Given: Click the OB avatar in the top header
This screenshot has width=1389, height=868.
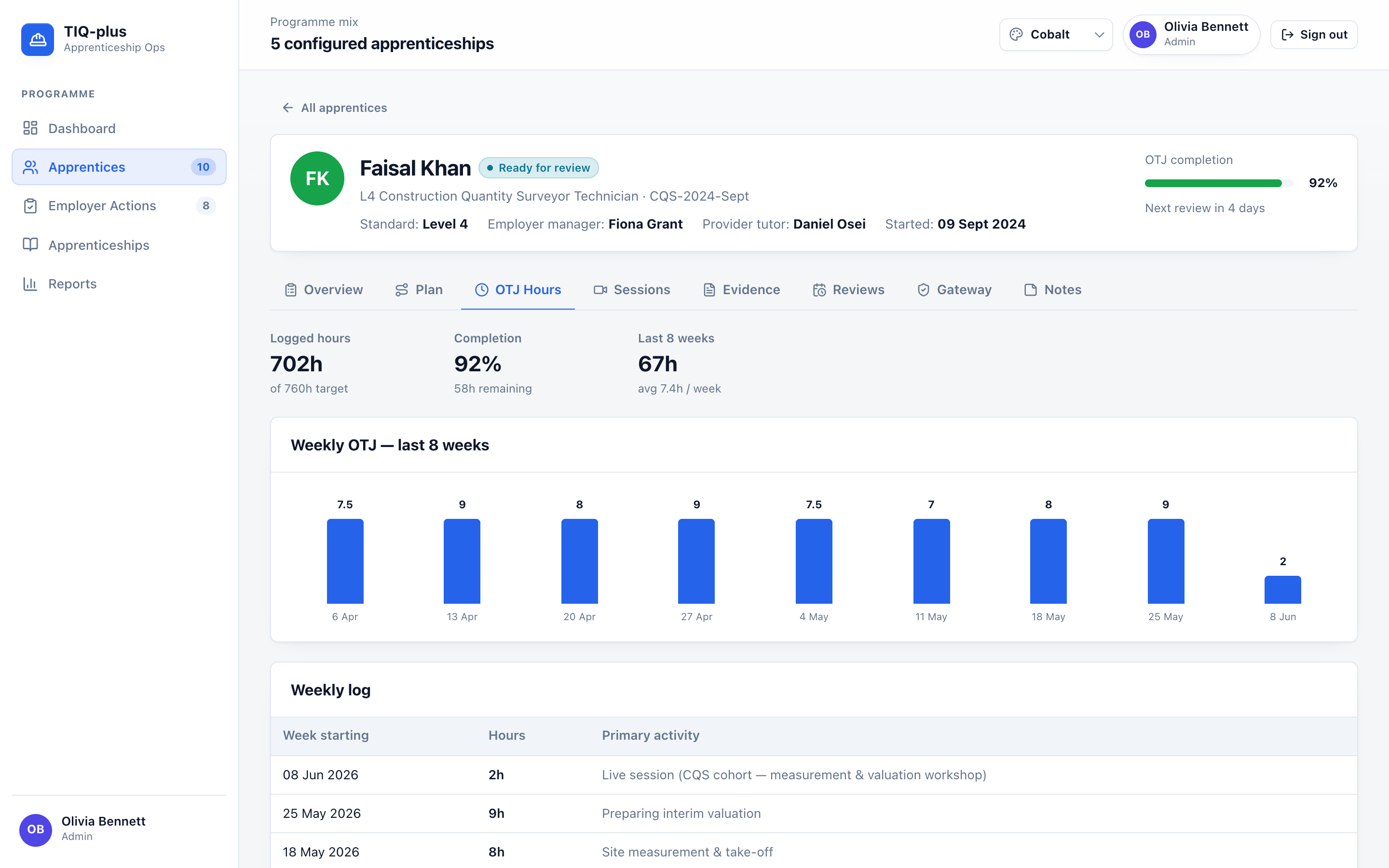Looking at the screenshot, I should coord(1143,34).
